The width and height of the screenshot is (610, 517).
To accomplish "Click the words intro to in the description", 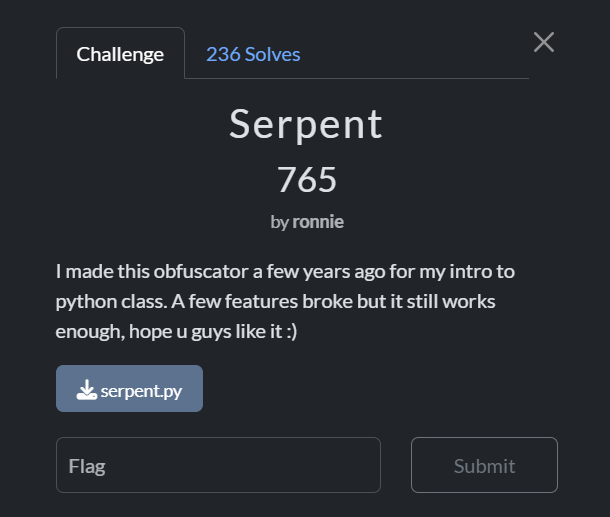I will [482, 271].
